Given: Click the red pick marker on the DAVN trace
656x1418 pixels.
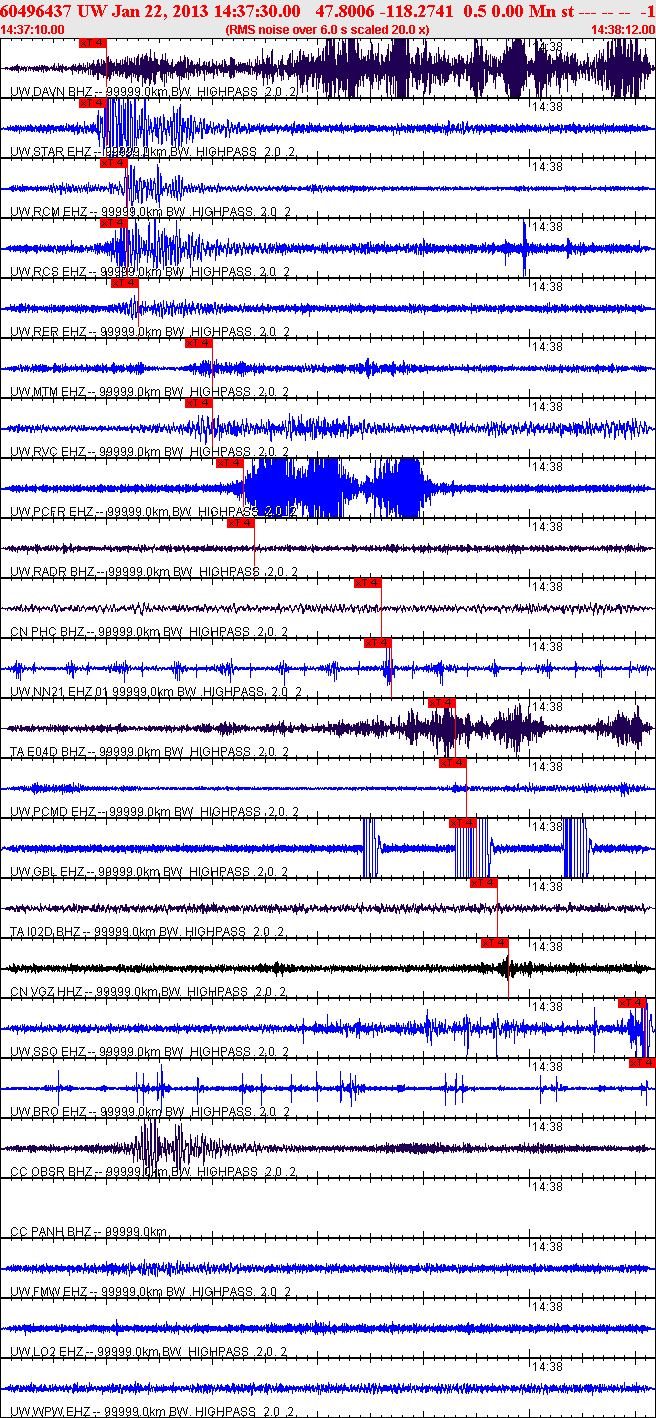Looking at the screenshot, I should click(91, 43).
